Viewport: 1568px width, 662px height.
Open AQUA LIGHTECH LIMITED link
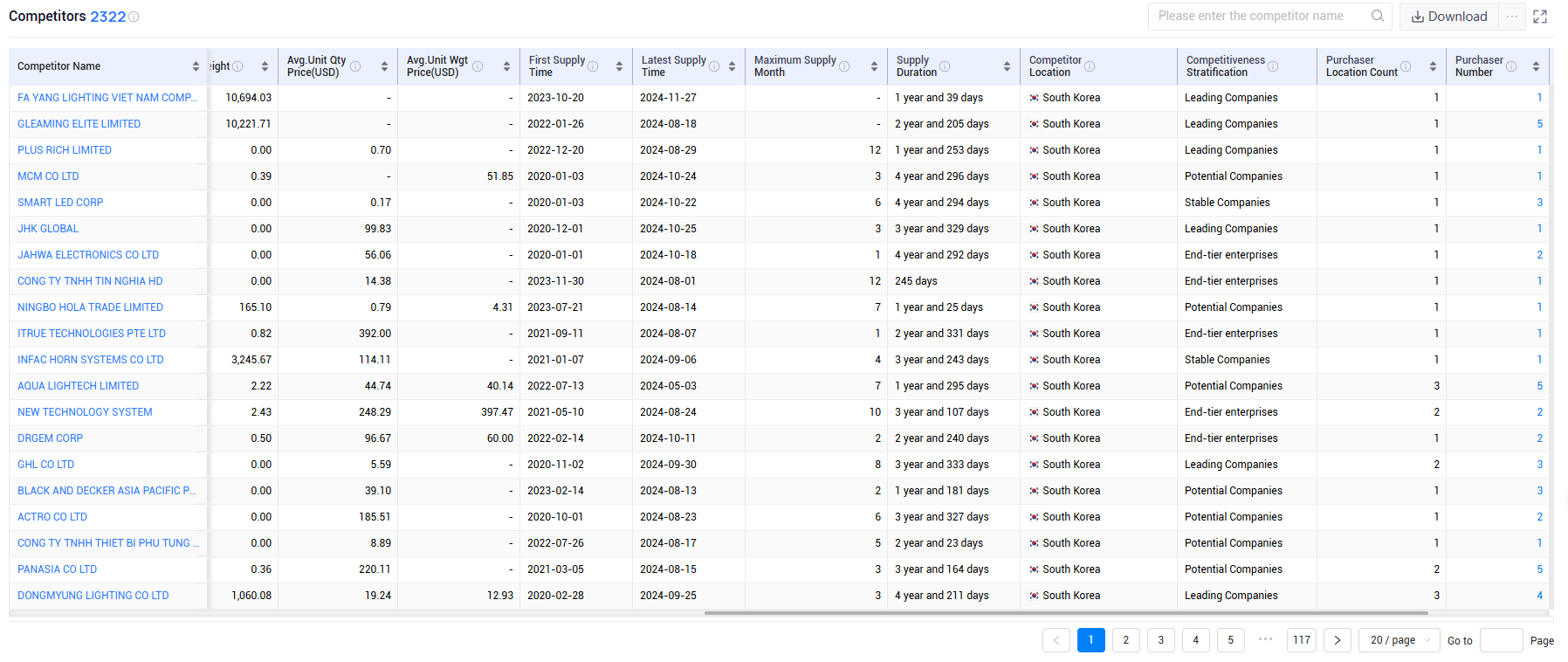coord(79,386)
